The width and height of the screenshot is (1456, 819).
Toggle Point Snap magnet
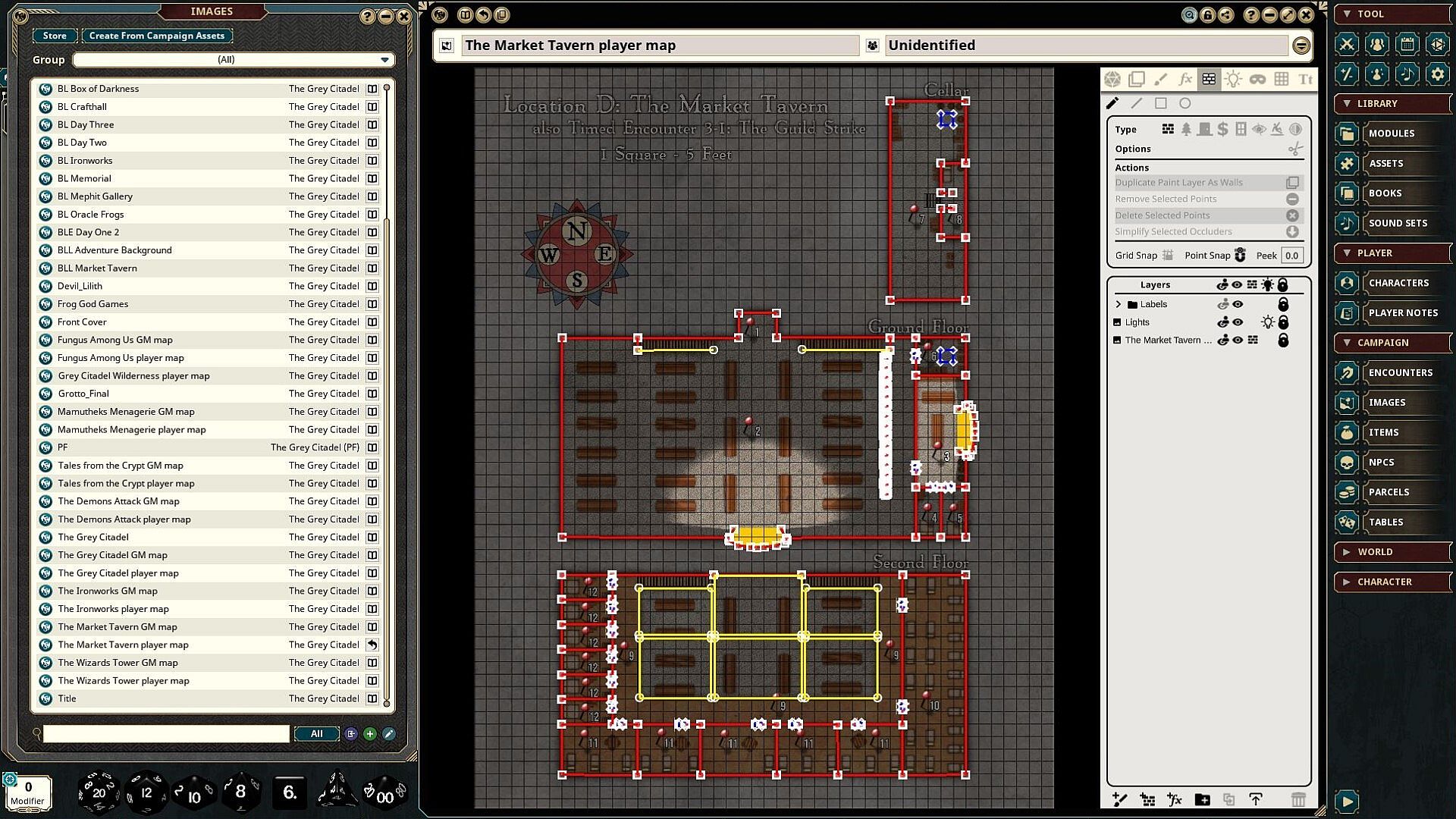tap(1240, 255)
